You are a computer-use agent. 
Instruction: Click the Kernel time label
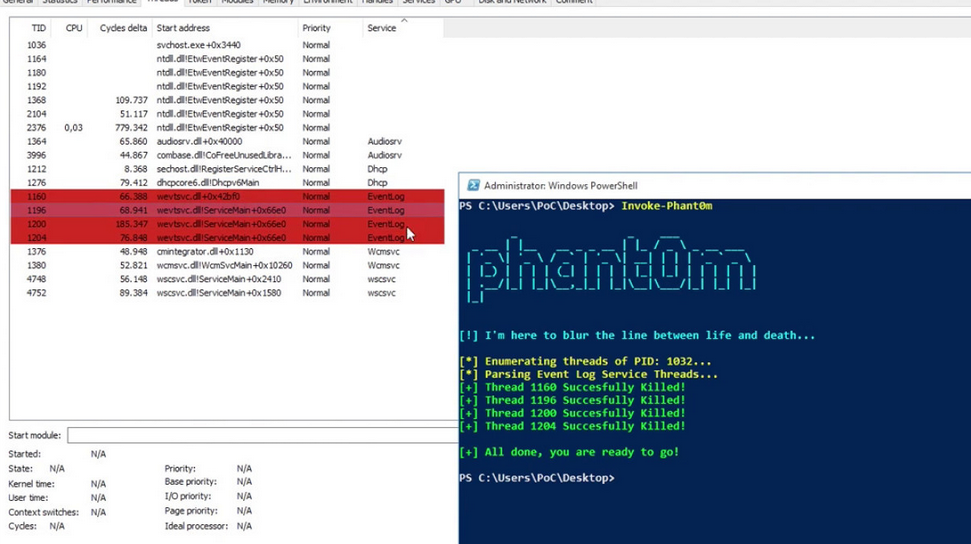pos(31,484)
